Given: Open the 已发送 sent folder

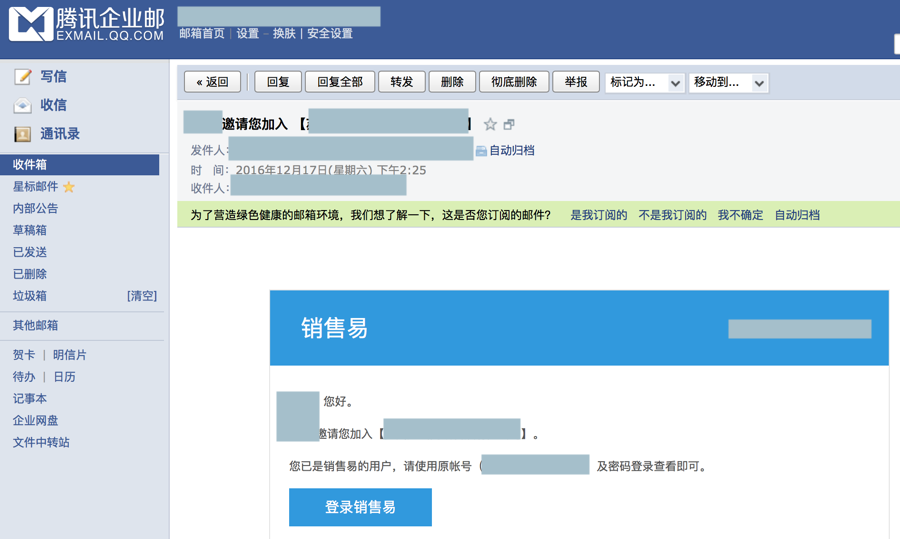Looking at the screenshot, I should (30, 252).
